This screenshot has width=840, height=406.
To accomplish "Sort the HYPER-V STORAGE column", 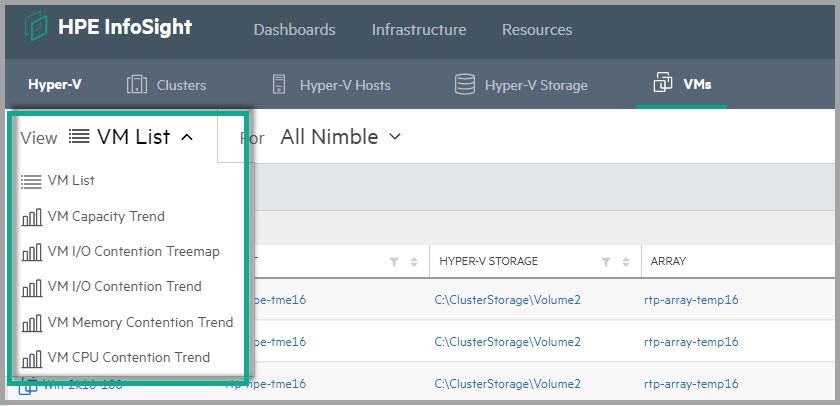I will tap(626, 262).
